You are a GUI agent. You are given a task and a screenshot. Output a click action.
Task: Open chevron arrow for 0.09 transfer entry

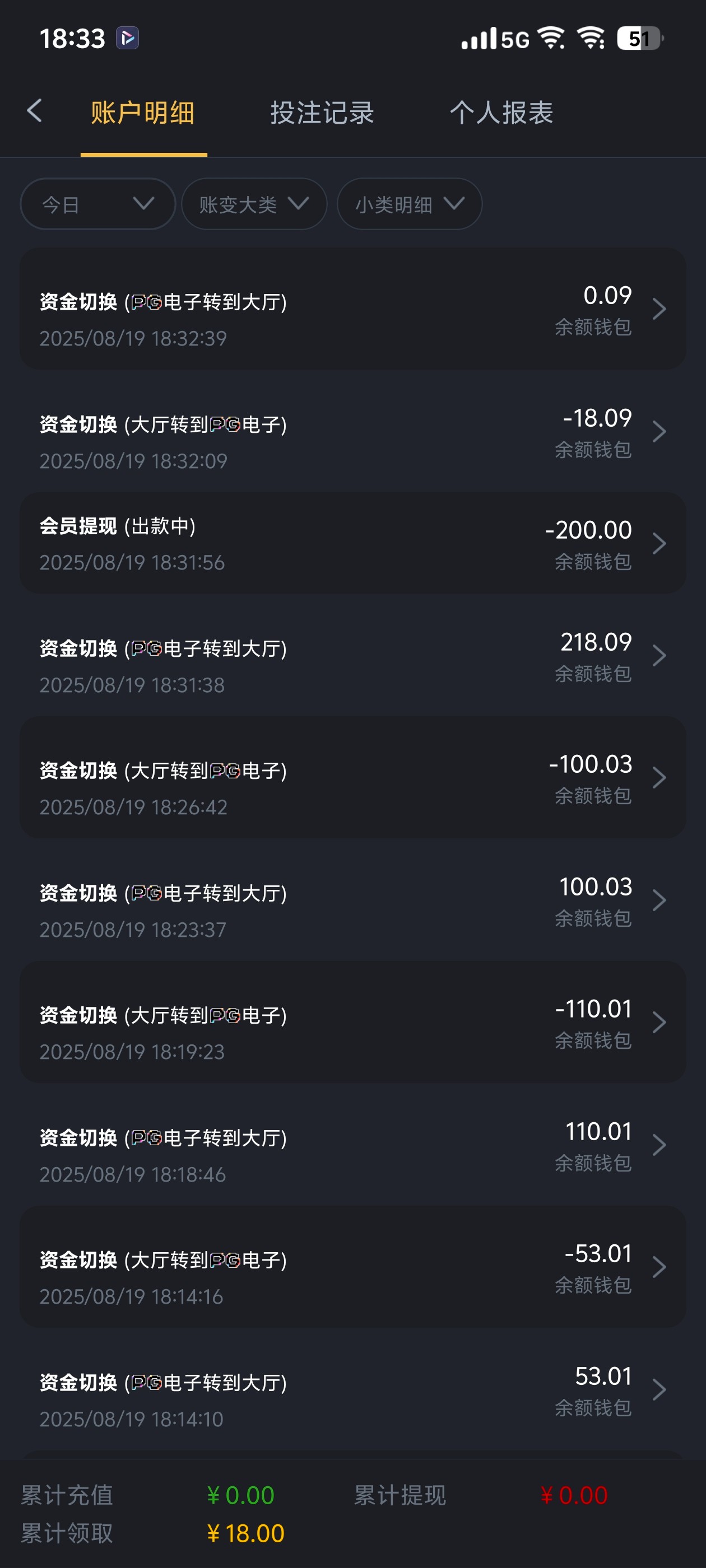[658, 309]
